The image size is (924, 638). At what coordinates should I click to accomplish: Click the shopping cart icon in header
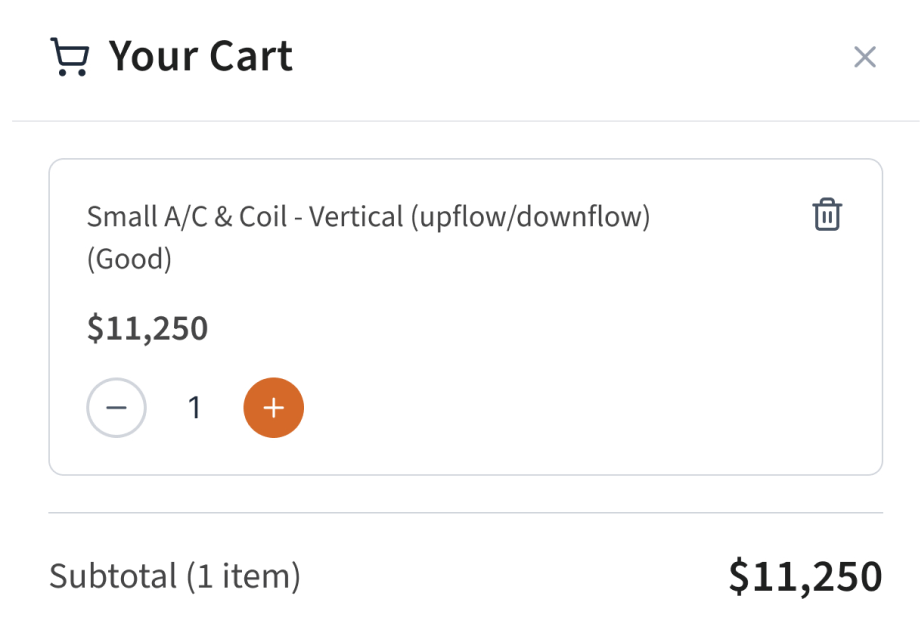(x=69, y=57)
